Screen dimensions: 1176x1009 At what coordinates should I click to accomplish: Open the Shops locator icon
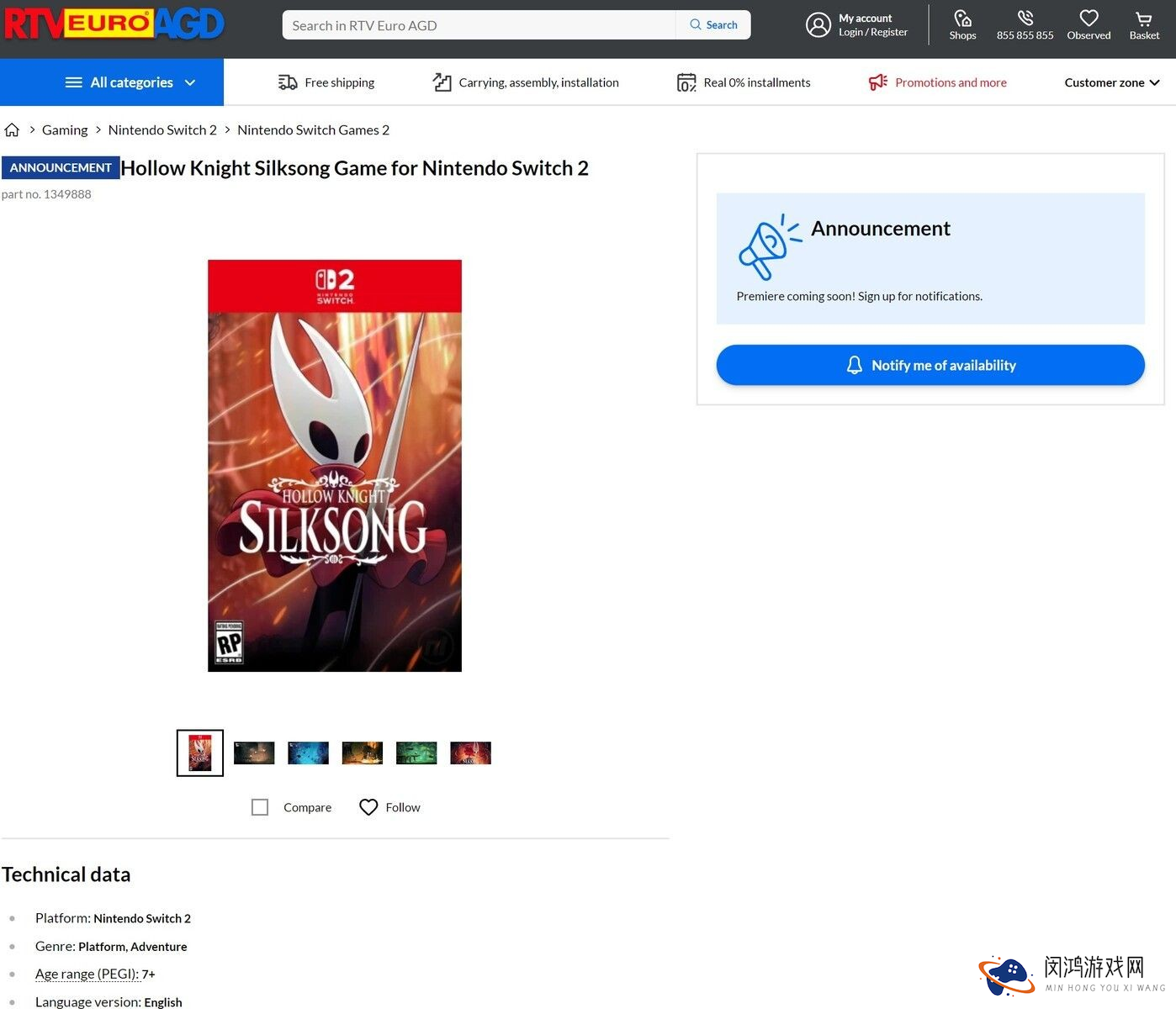[x=963, y=18]
